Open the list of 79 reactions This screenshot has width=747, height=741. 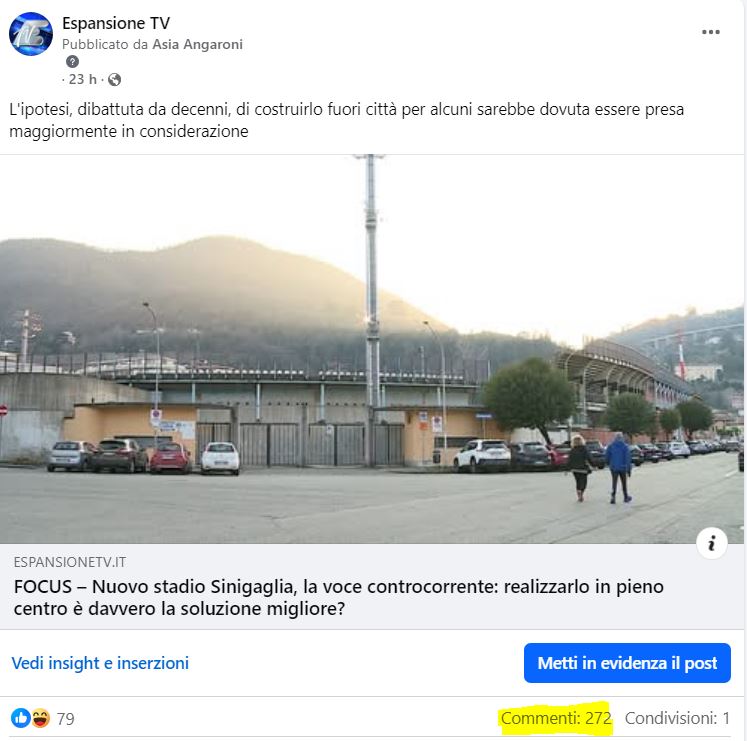(66, 719)
